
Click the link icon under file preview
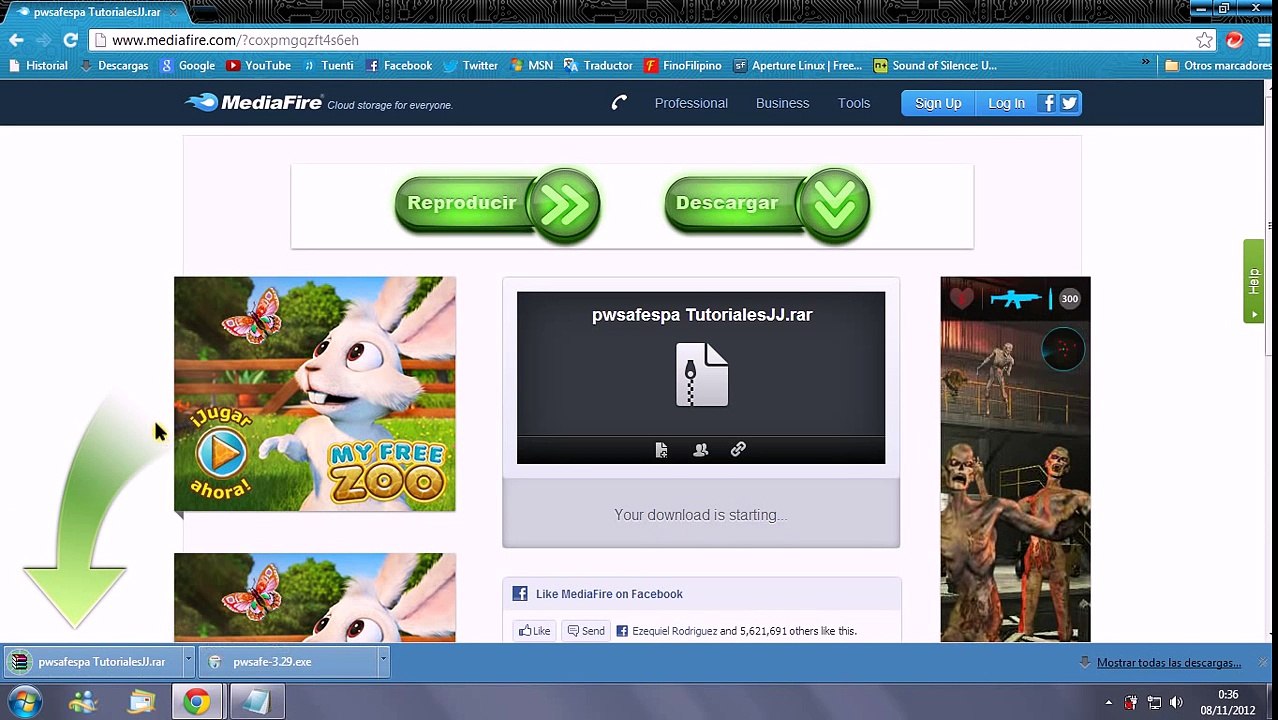tap(738, 450)
